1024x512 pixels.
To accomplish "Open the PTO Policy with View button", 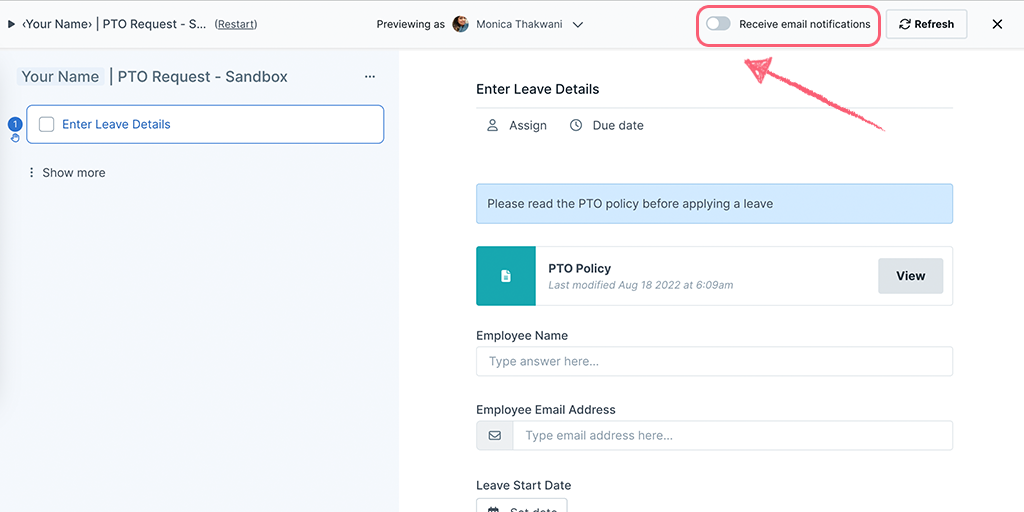I will 910,276.
